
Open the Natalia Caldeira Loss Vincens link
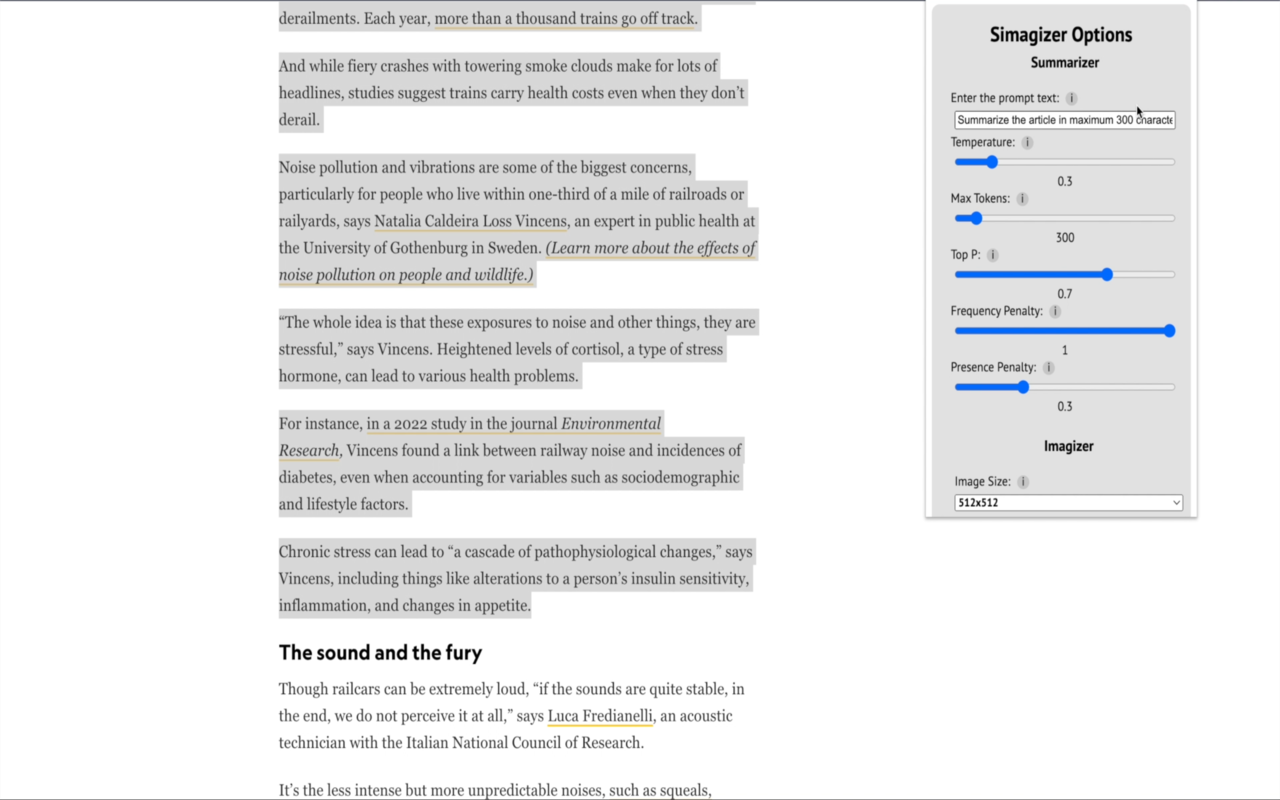point(470,221)
